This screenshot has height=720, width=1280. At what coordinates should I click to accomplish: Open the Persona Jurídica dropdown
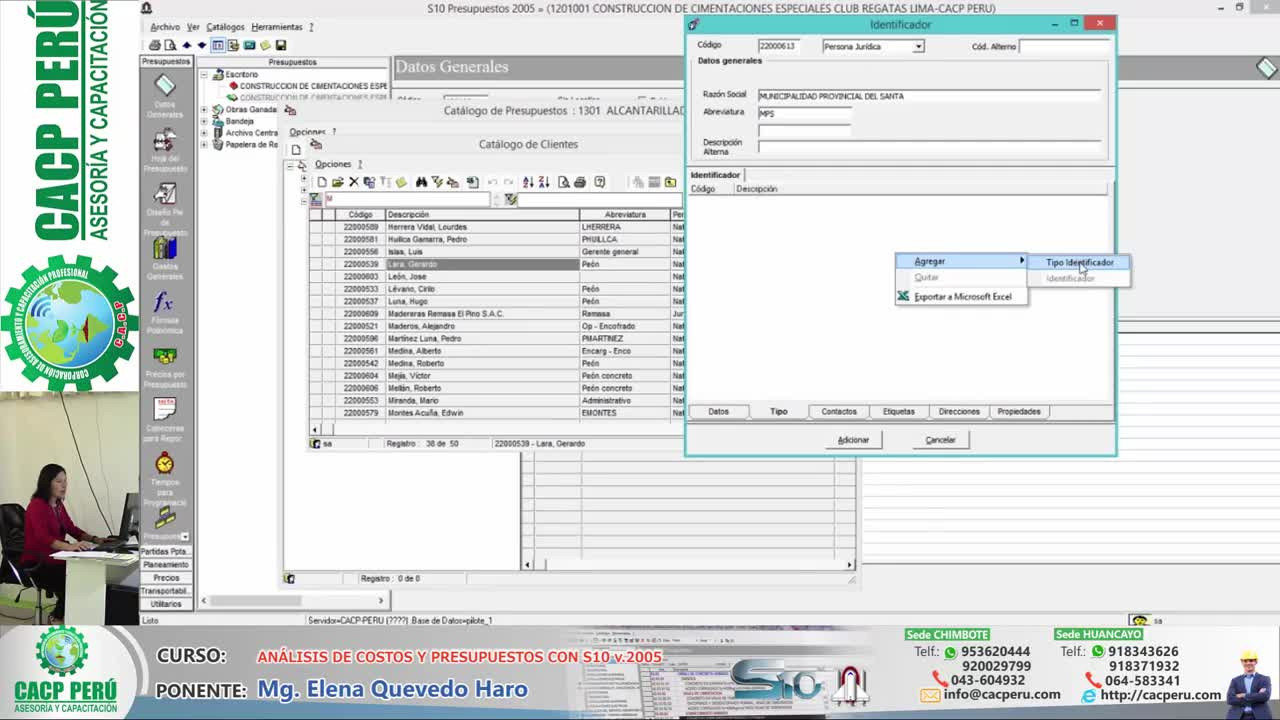[918, 46]
